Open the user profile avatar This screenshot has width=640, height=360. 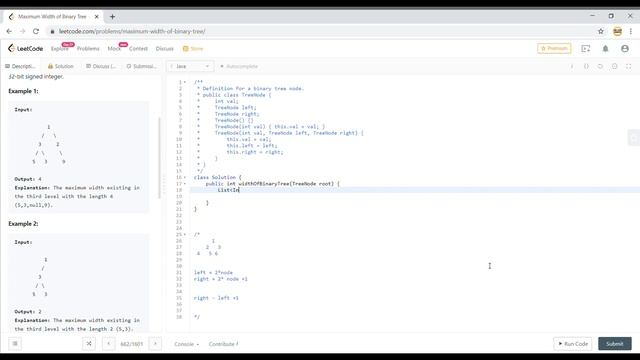(x=624, y=49)
